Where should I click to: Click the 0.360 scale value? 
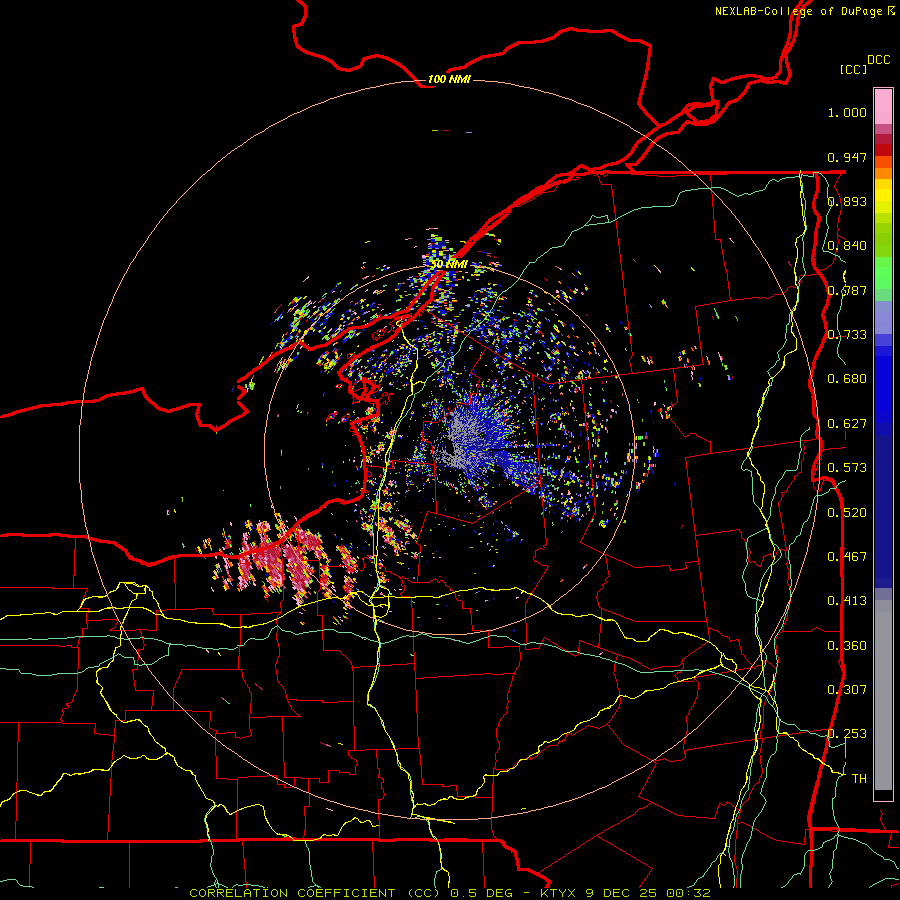847,646
